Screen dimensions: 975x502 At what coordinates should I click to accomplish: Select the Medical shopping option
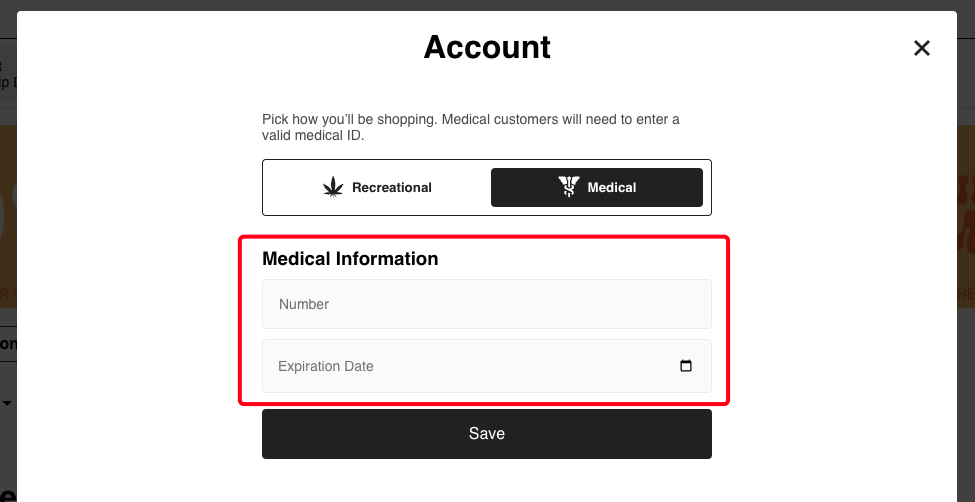pos(597,187)
